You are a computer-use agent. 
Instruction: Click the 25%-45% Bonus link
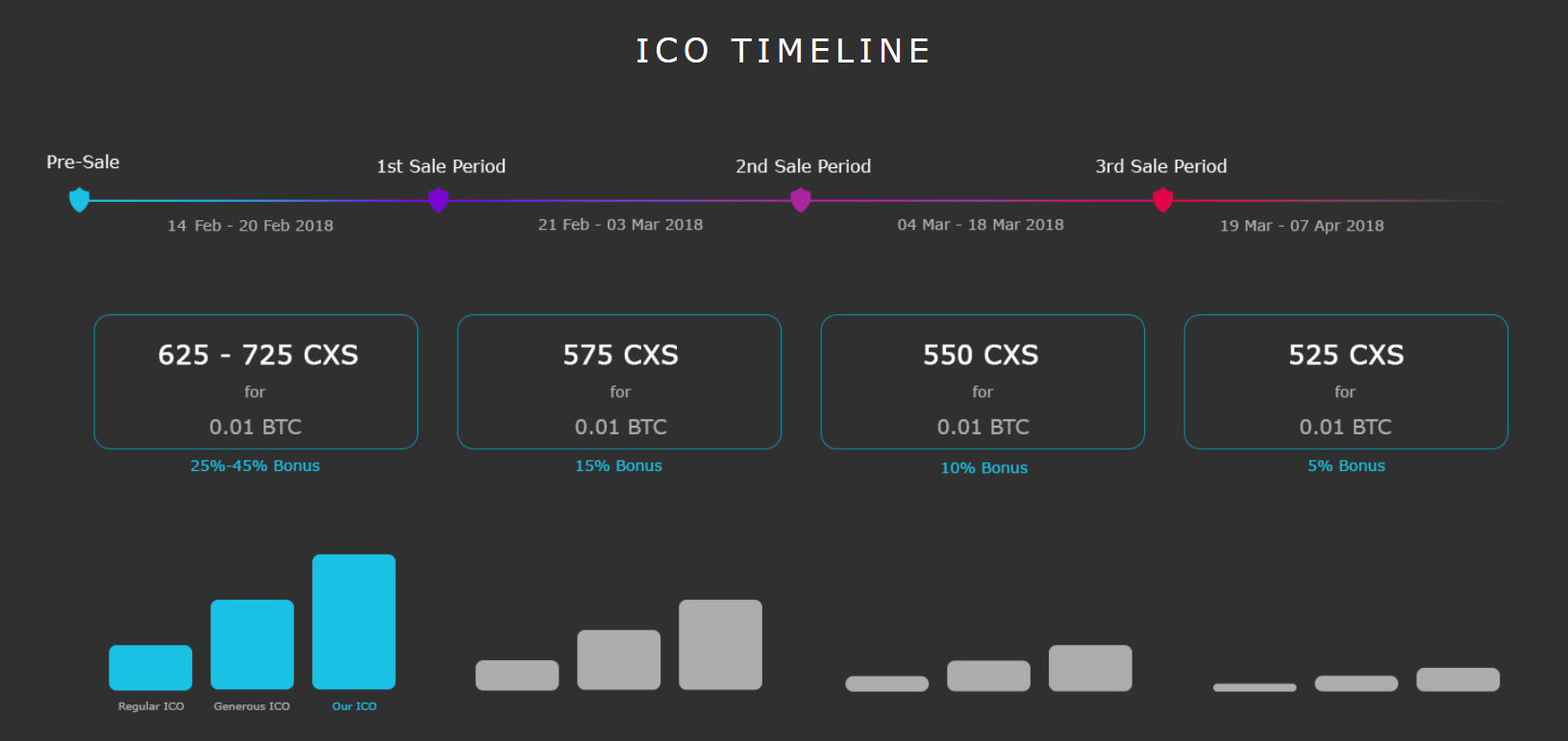[255, 466]
